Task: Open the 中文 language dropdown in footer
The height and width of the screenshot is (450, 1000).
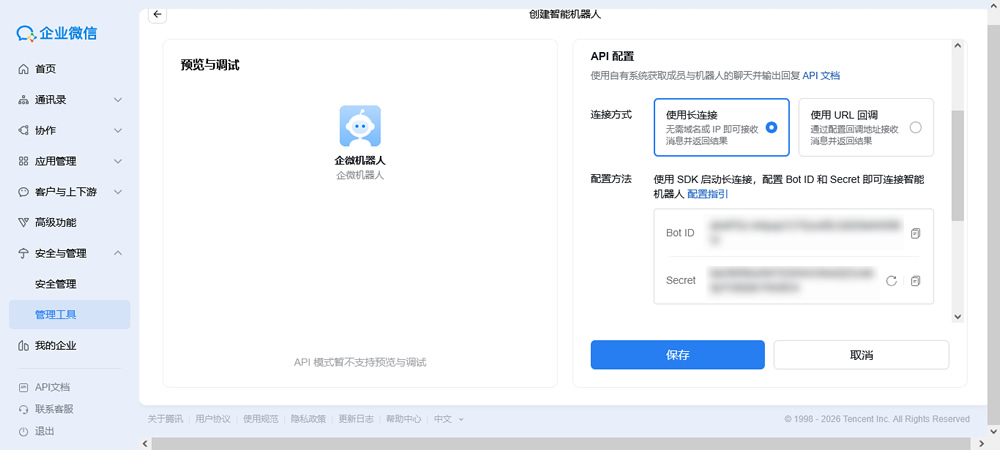Action: [449, 419]
